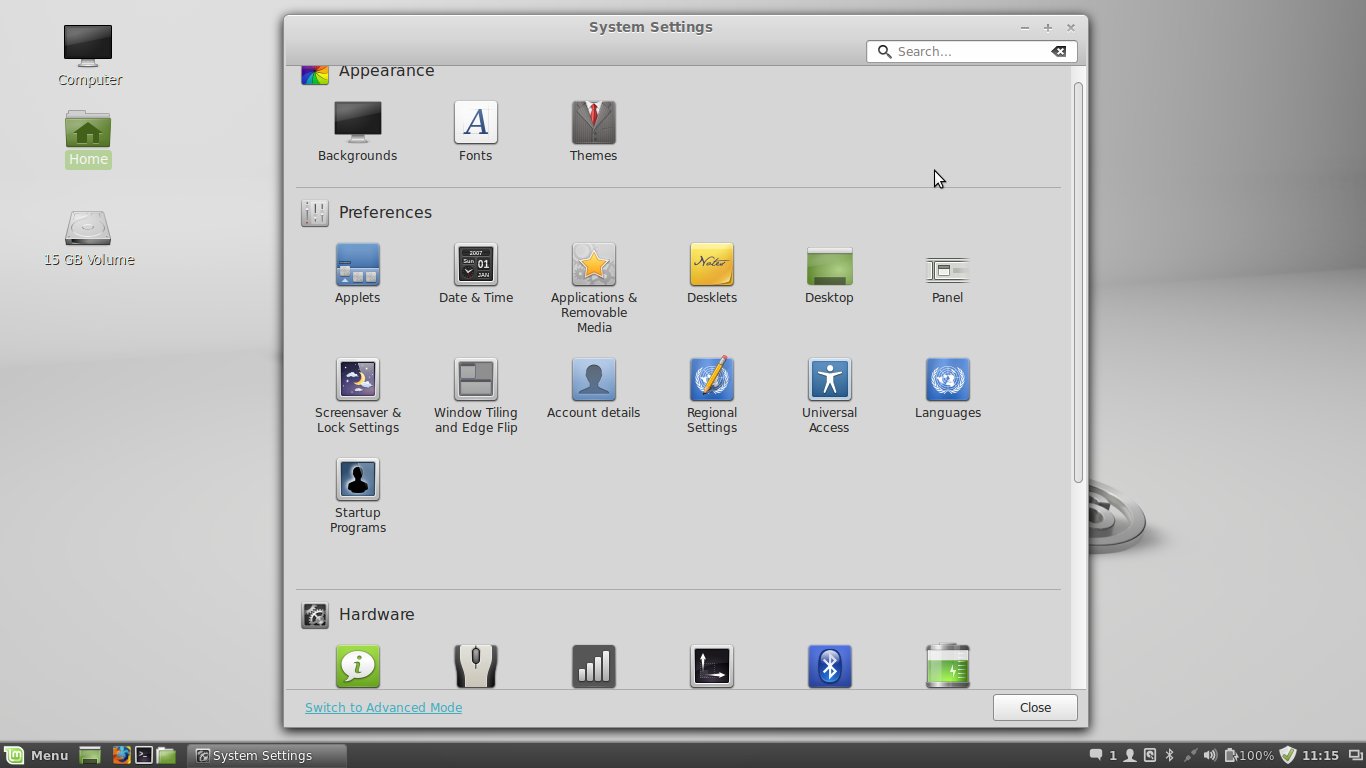
Task: Open Screensaver & Lock Settings
Action: click(357, 381)
